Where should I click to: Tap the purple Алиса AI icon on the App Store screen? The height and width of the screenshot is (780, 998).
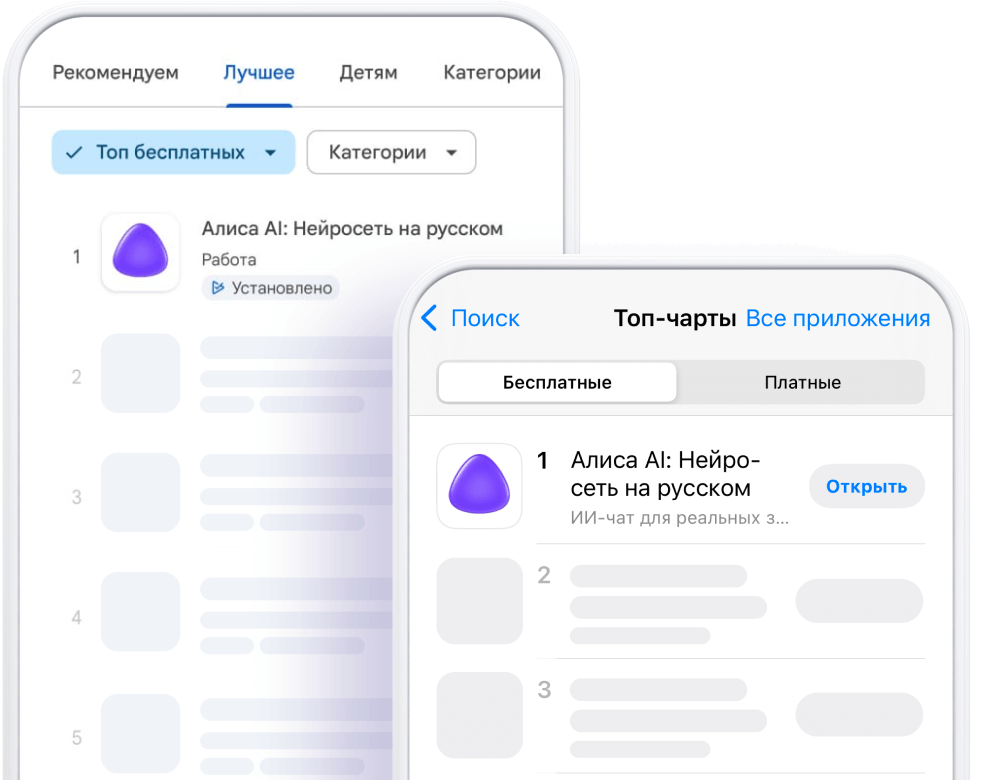(x=479, y=486)
